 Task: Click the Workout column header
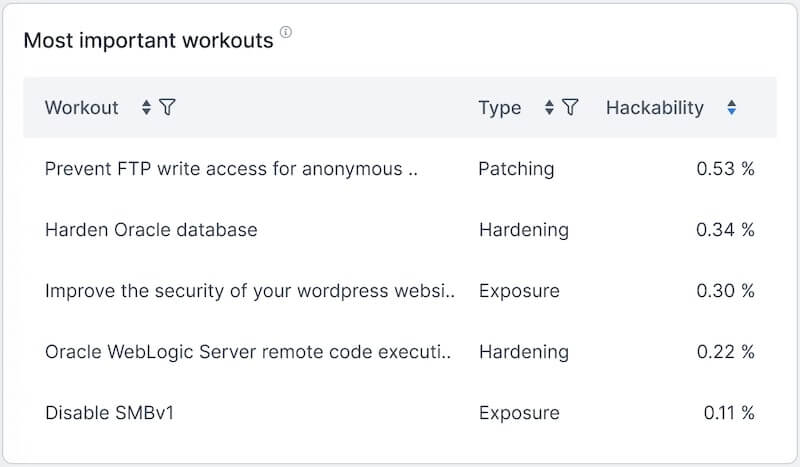(82, 108)
